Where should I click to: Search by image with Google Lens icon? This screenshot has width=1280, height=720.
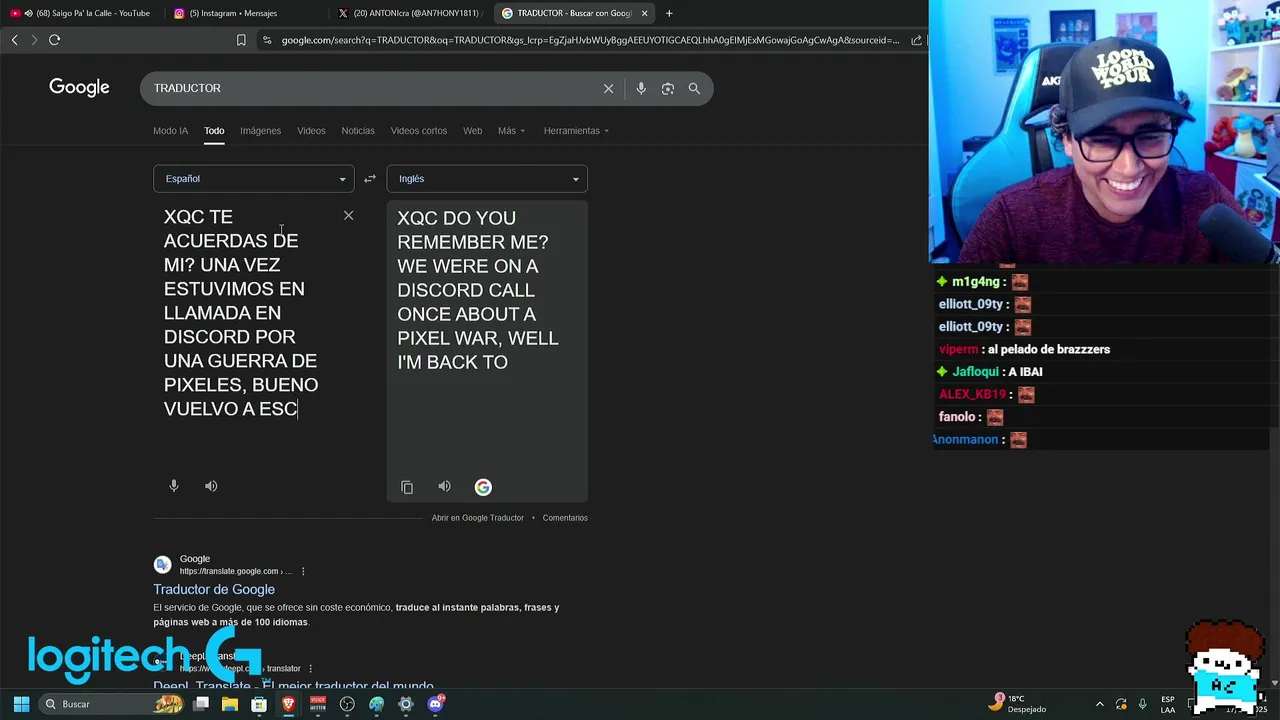tap(667, 88)
